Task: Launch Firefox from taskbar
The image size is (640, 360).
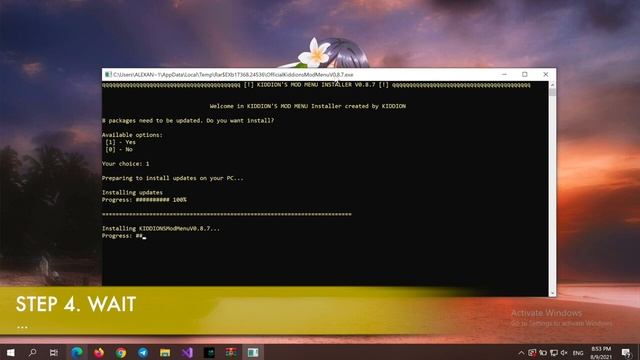Action: tap(99, 352)
